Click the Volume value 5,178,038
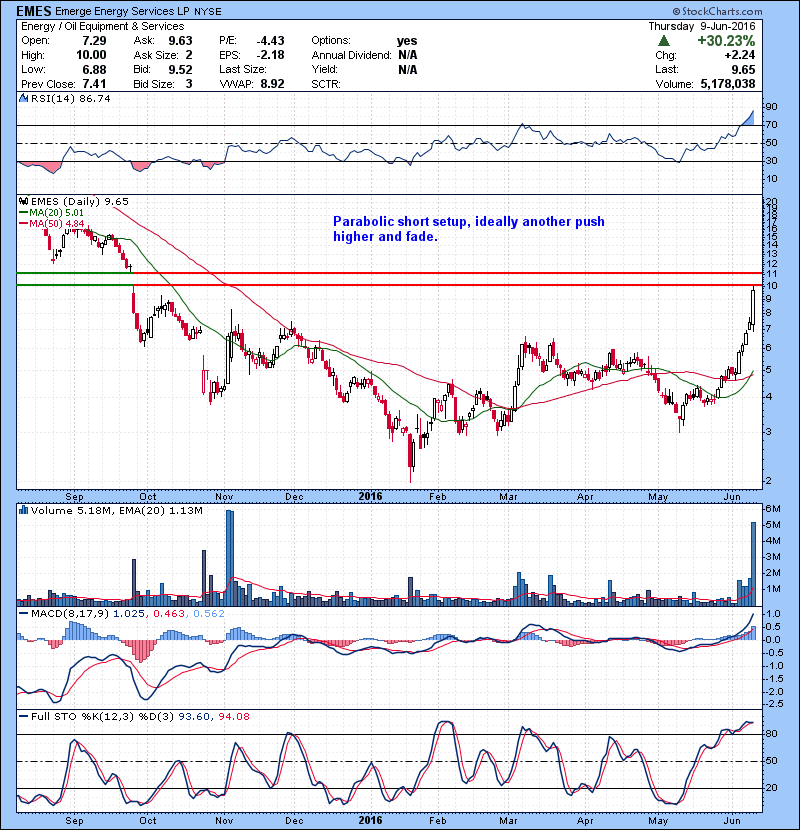 (x=727, y=84)
